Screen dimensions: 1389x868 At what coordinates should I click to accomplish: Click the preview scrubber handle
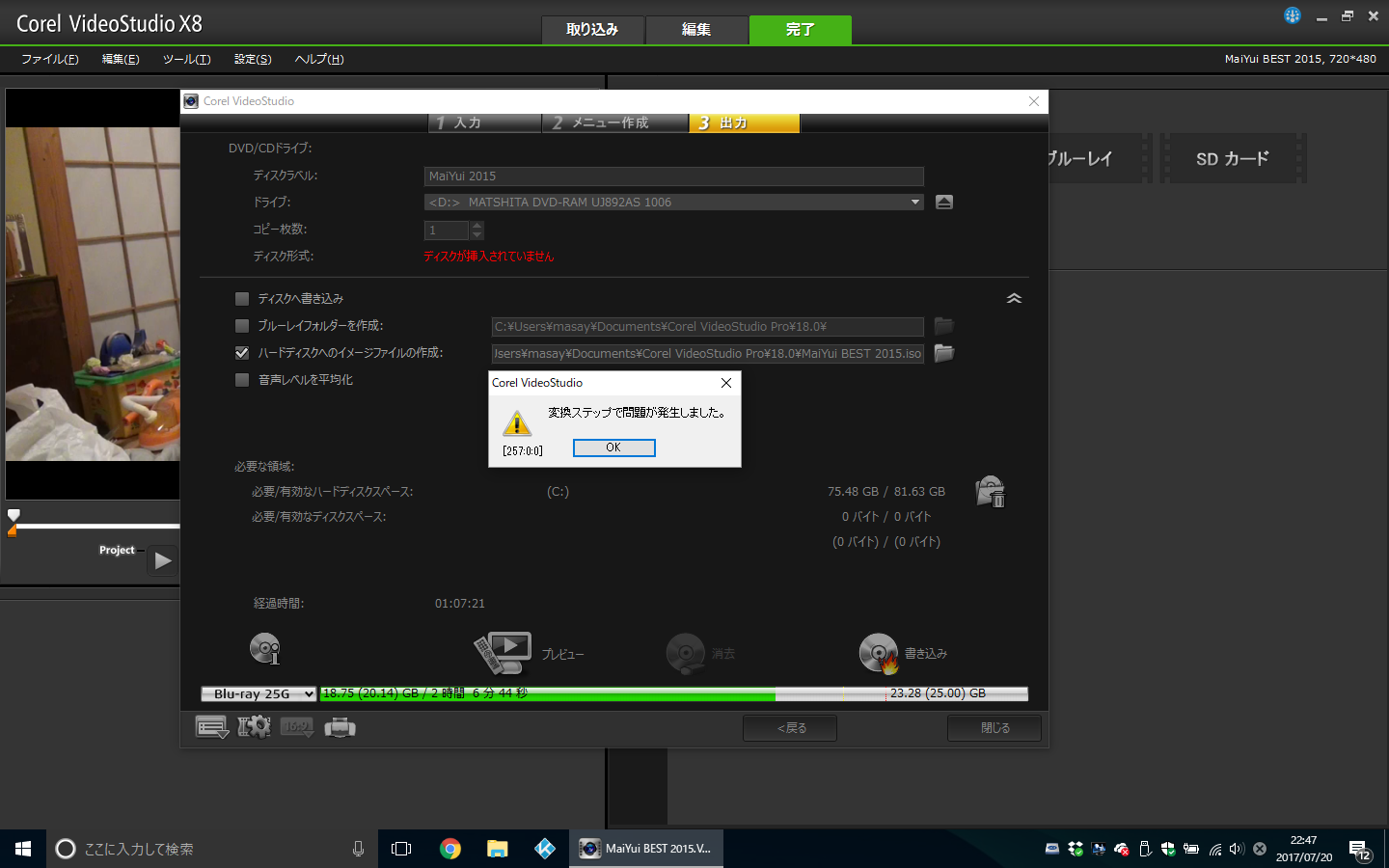coord(14,516)
